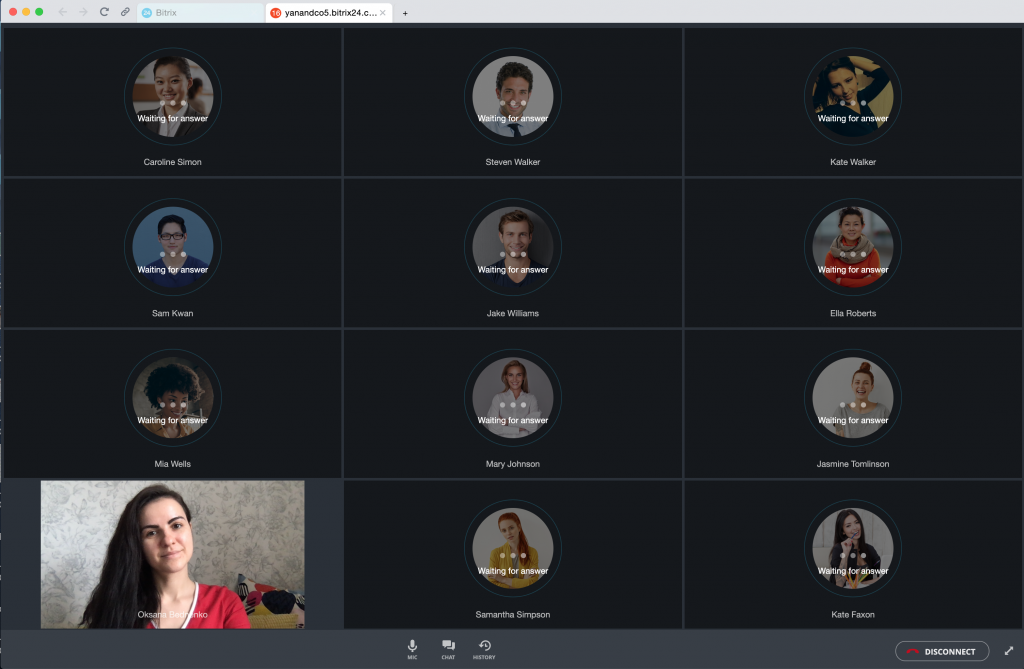Select Mia Wells' avatar tile

coord(173,399)
